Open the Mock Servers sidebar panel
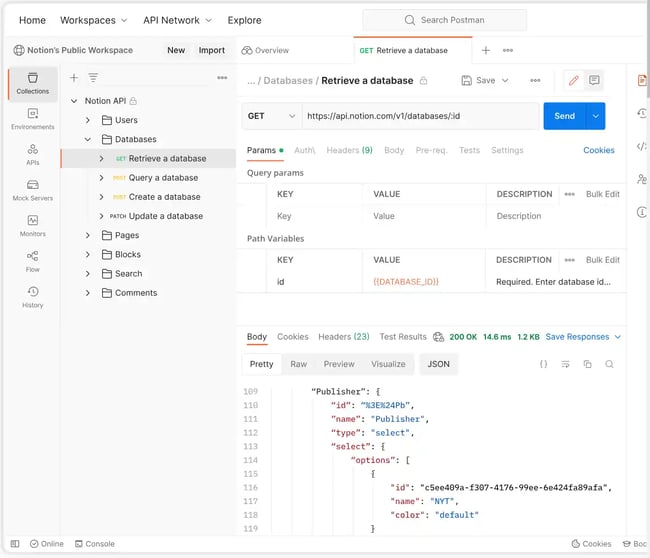This screenshot has height=558, width=650. click(32, 190)
